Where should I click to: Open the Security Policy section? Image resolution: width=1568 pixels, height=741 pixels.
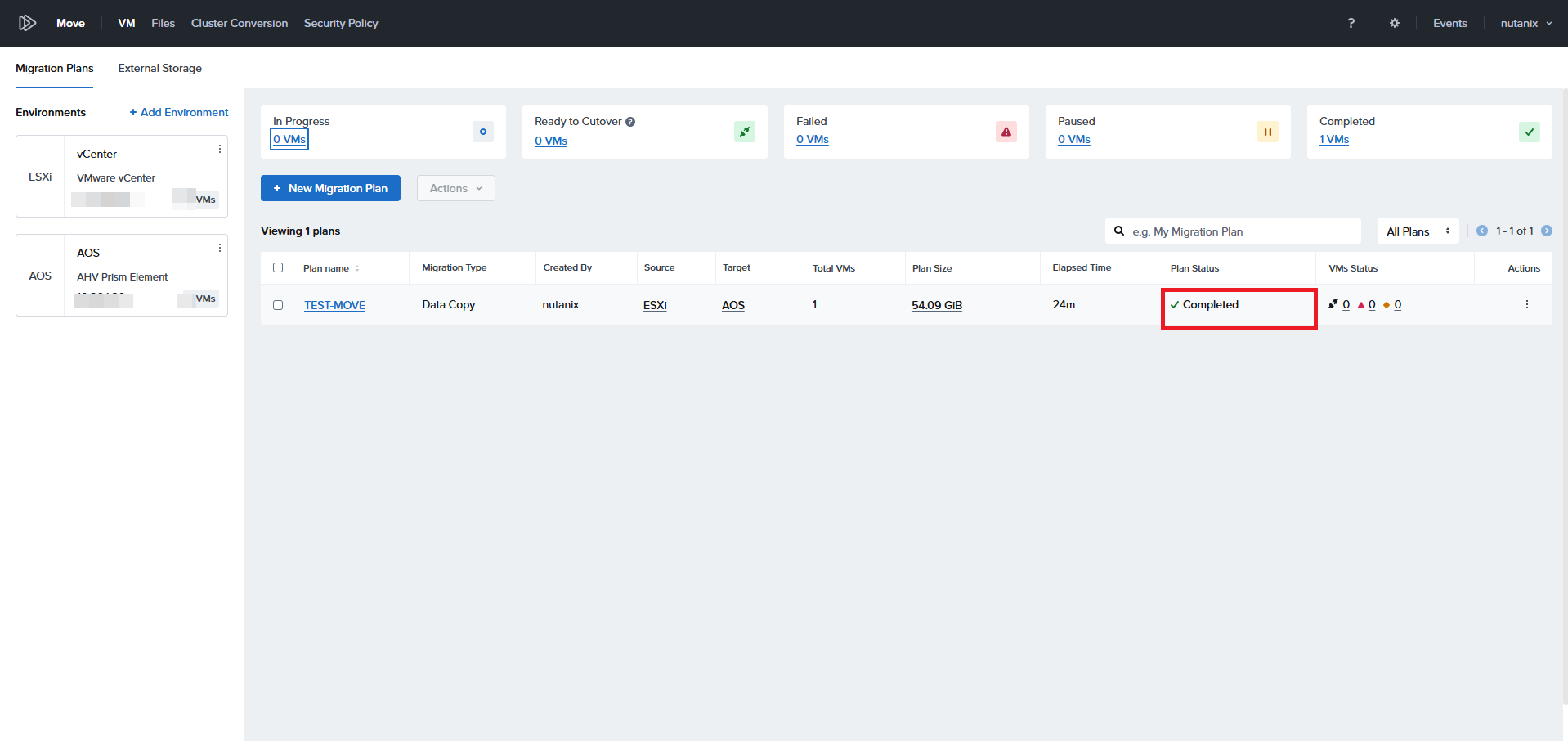coord(341,23)
